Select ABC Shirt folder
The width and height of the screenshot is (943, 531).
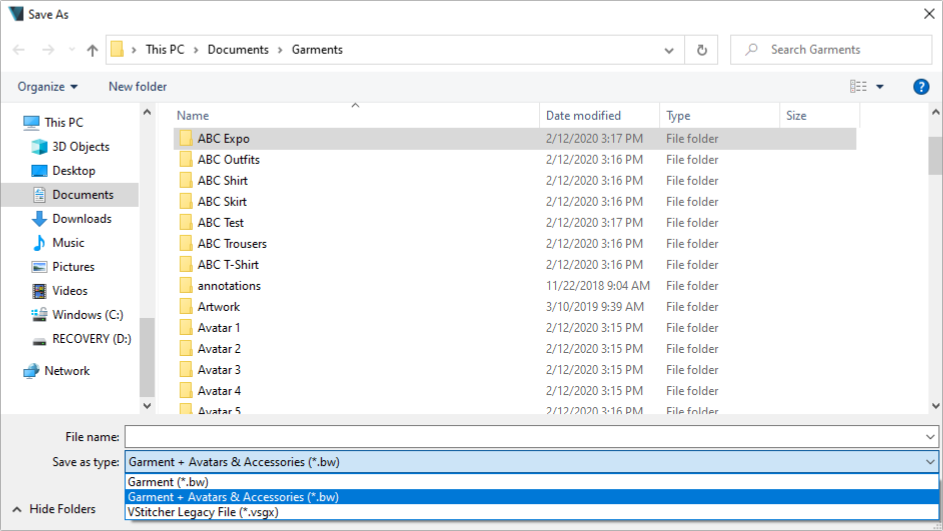pyautogui.click(x=223, y=180)
